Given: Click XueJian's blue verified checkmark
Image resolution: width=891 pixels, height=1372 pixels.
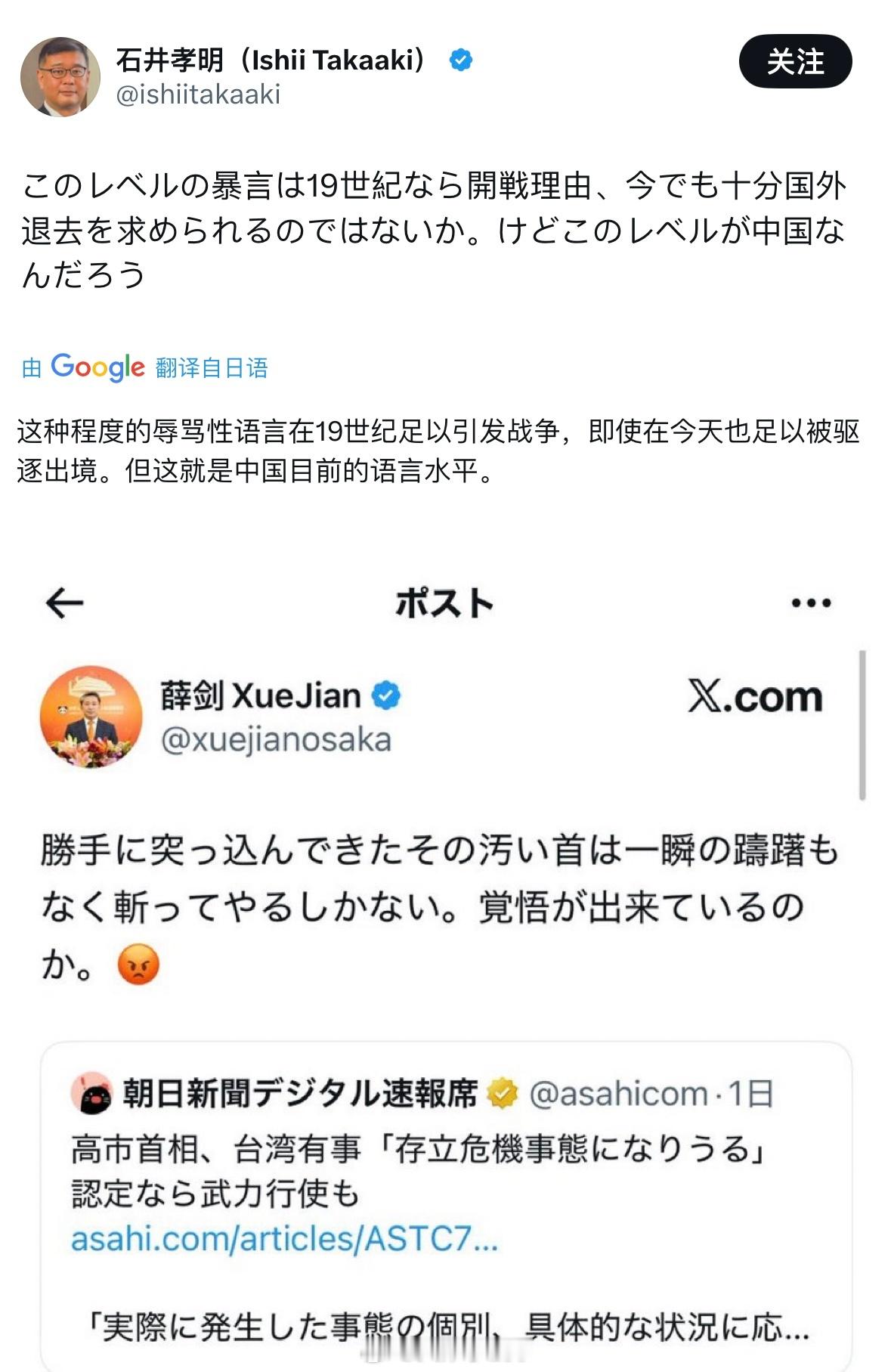Looking at the screenshot, I should 386,695.
